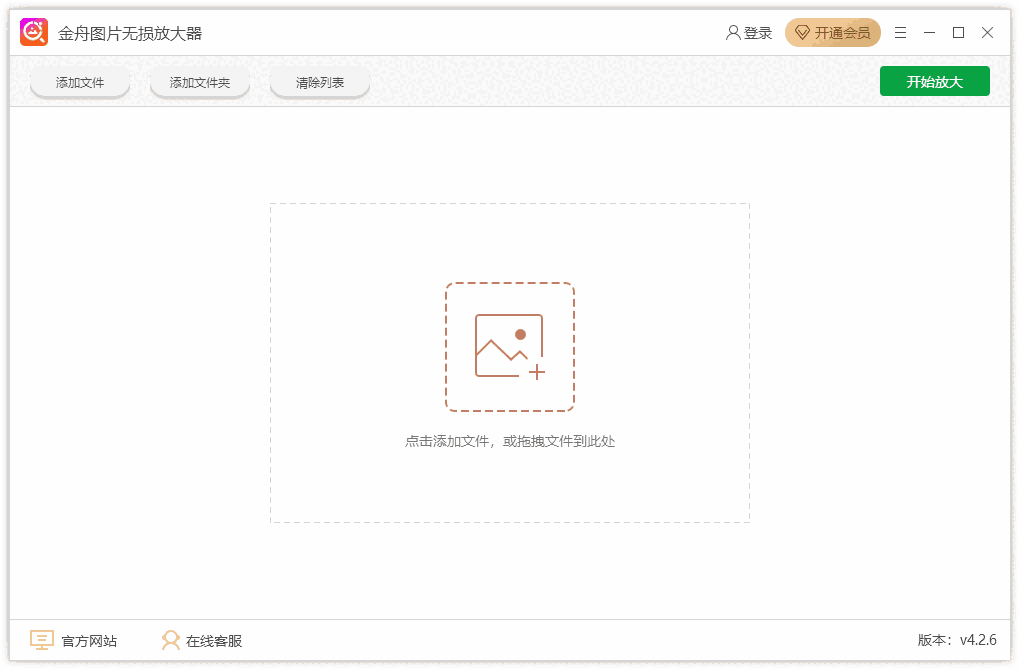The height and width of the screenshot is (670, 1020).
Task: Open the login panel via user icon
Action: [x=734, y=32]
